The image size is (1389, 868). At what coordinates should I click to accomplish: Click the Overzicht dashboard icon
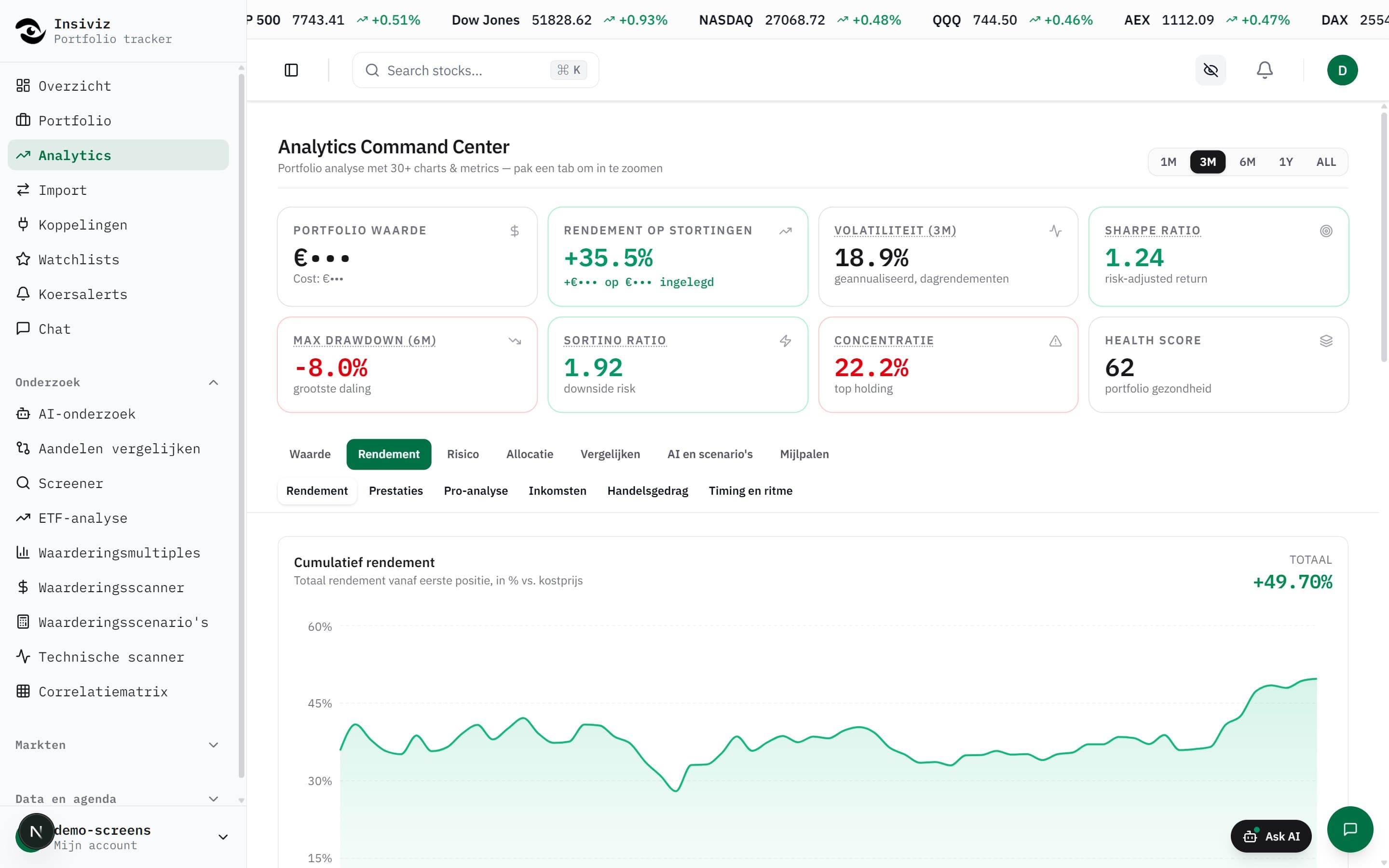pos(23,85)
